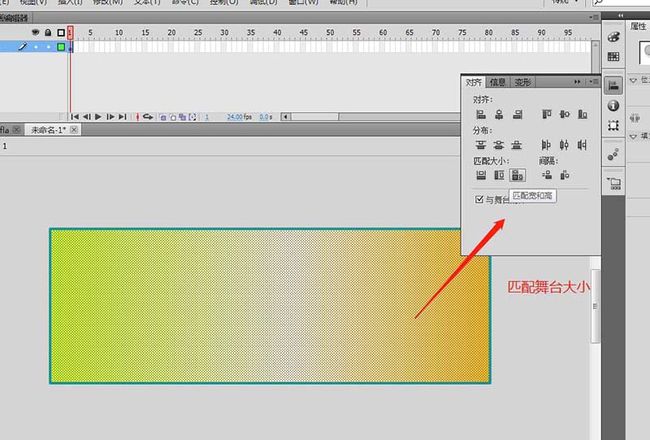Viewport: 650px width, 440px height.
Task: Open the timeline panel options menu
Action: 594,17
